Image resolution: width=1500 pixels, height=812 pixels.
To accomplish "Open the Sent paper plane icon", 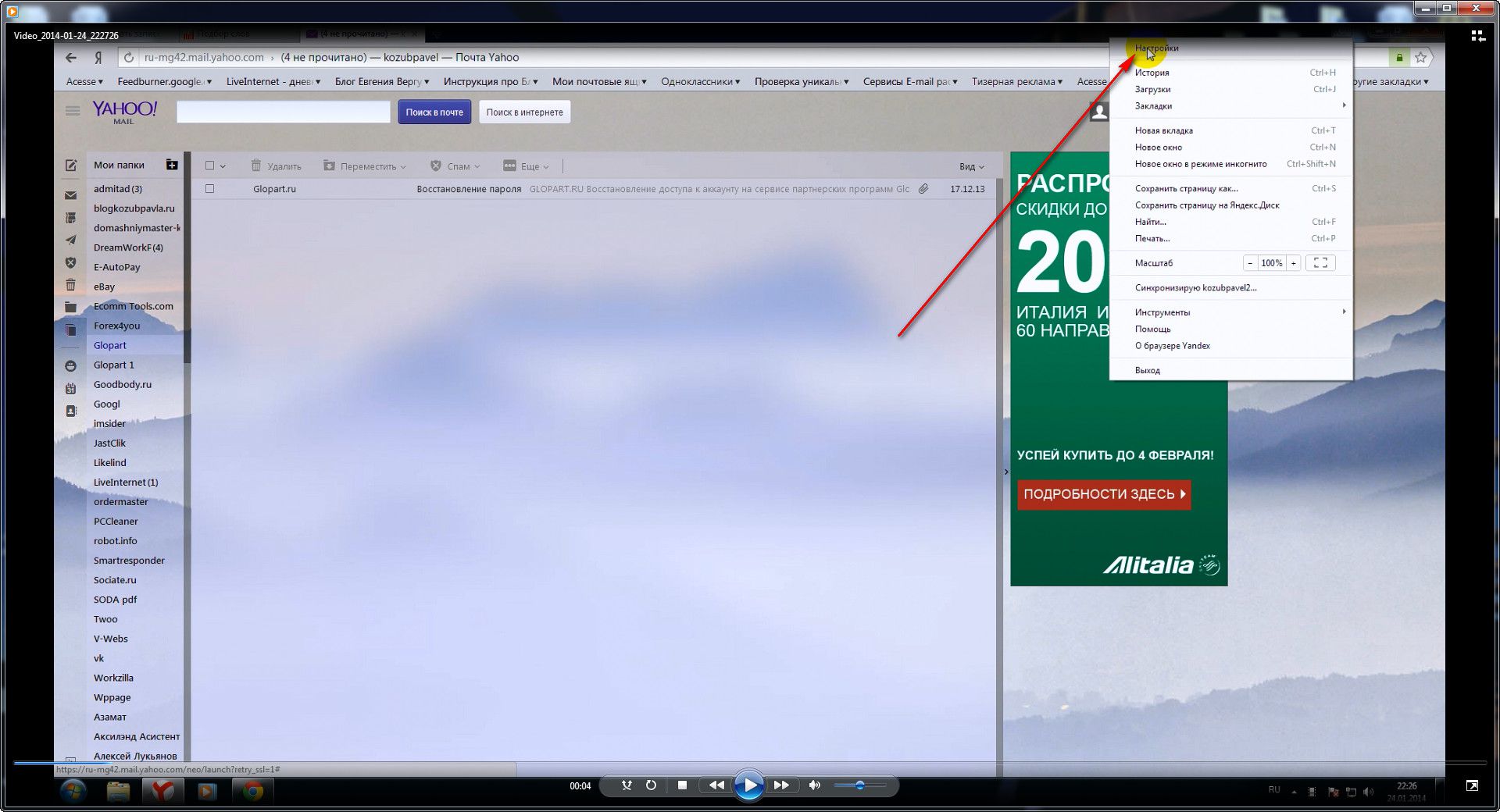I will pos(71,240).
